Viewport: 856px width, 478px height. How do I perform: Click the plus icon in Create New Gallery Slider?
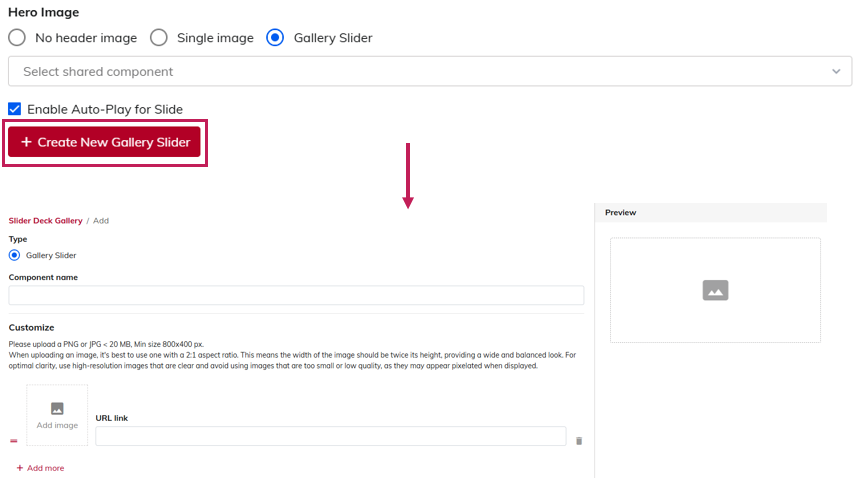pos(26,143)
